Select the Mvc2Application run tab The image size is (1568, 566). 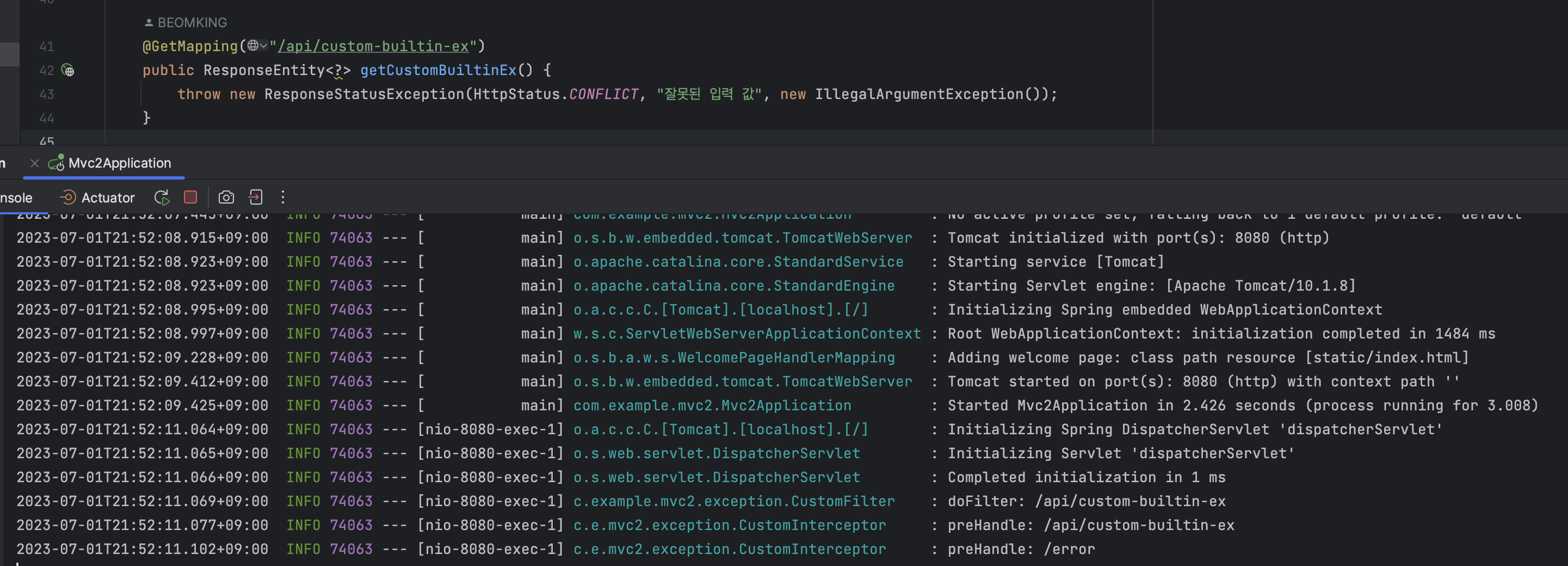point(110,163)
